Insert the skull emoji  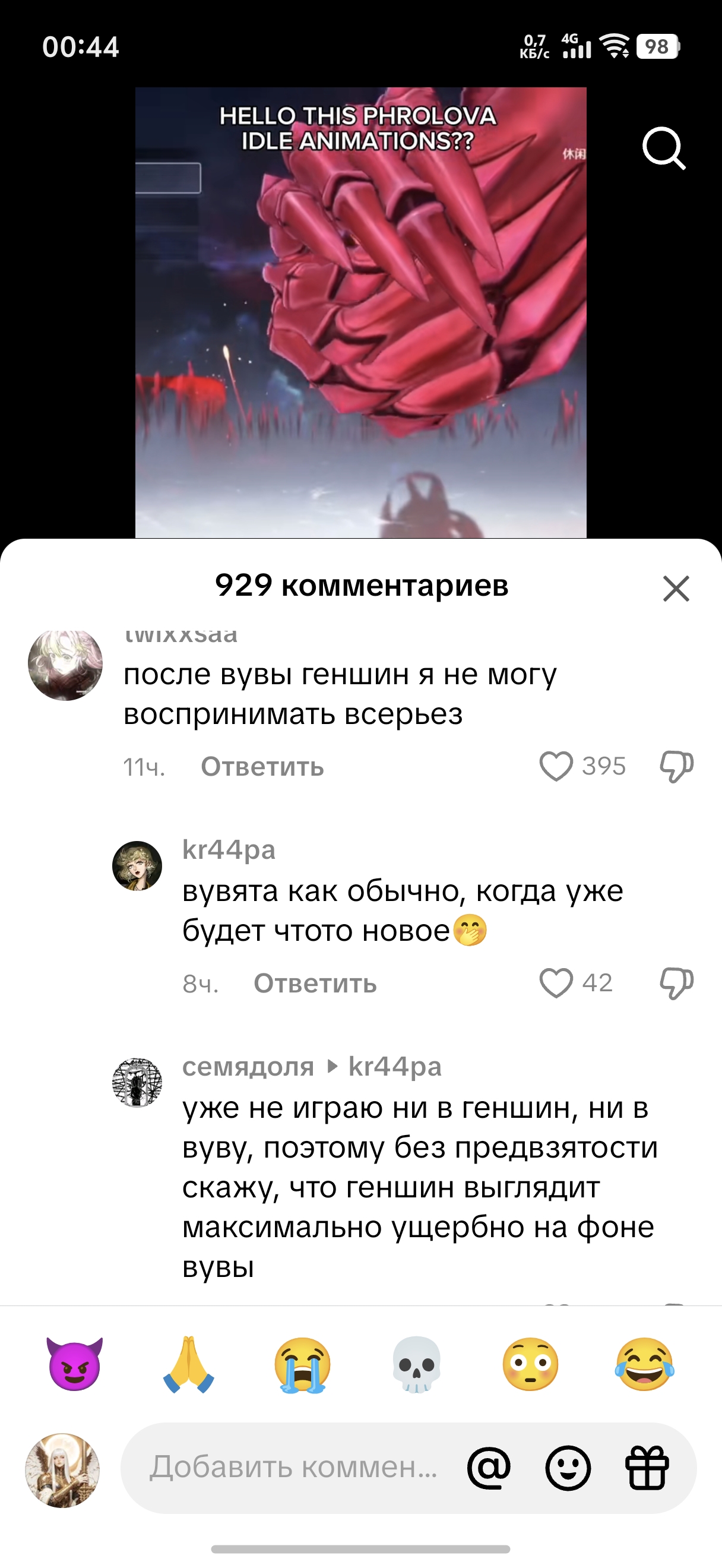(417, 1364)
